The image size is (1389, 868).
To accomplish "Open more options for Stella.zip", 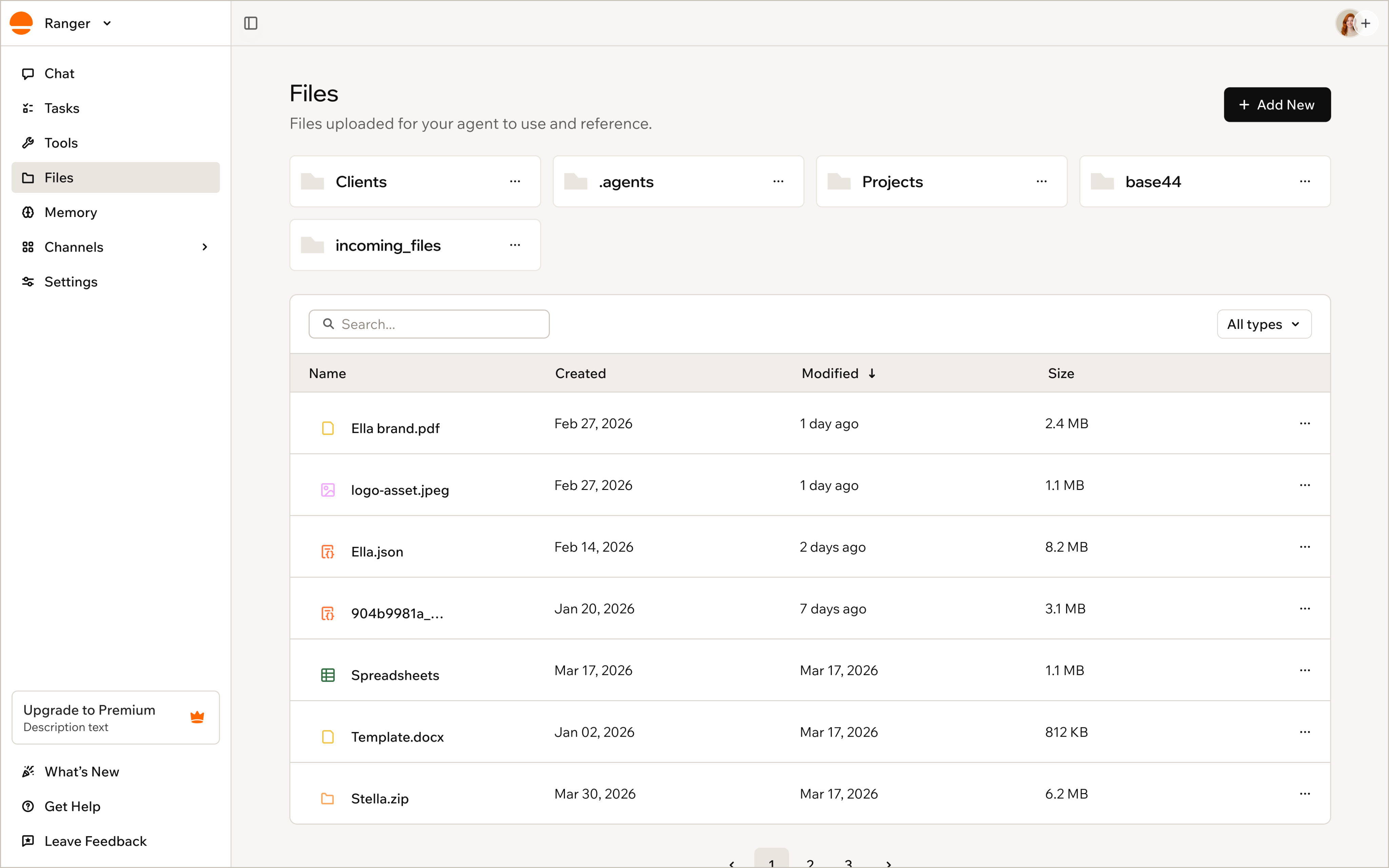I will click(1305, 793).
